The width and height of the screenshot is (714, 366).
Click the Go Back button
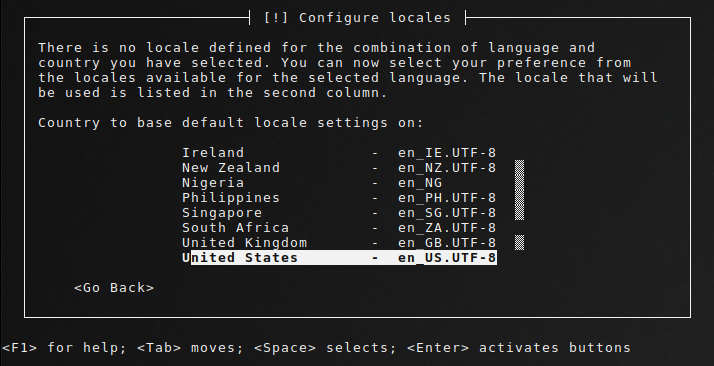tap(114, 288)
